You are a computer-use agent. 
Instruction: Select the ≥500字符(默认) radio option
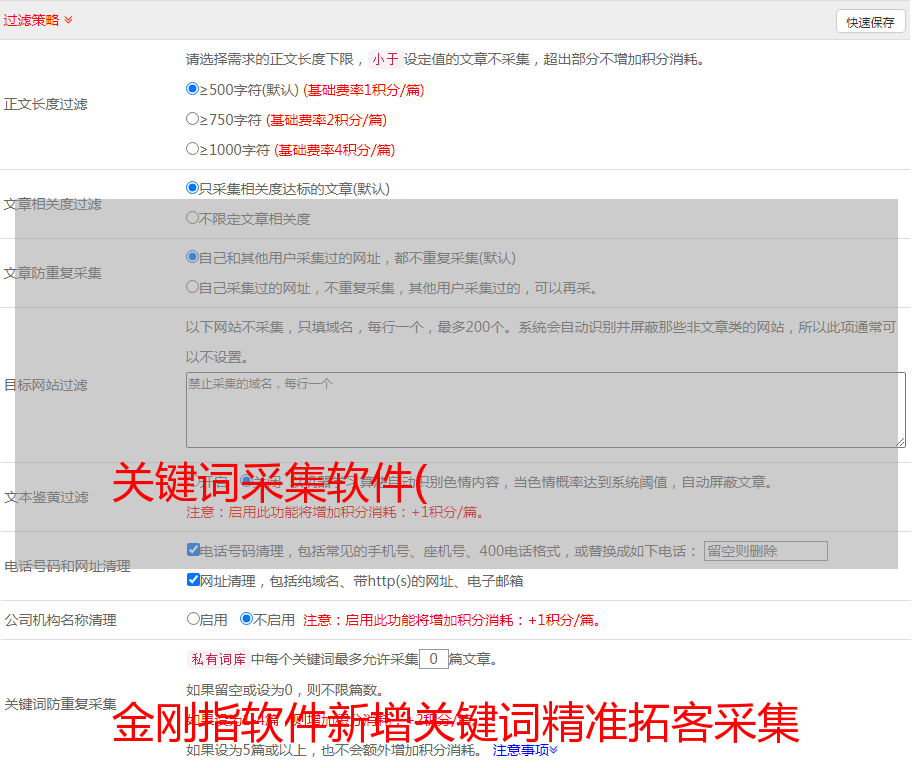pyautogui.click(x=193, y=89)
